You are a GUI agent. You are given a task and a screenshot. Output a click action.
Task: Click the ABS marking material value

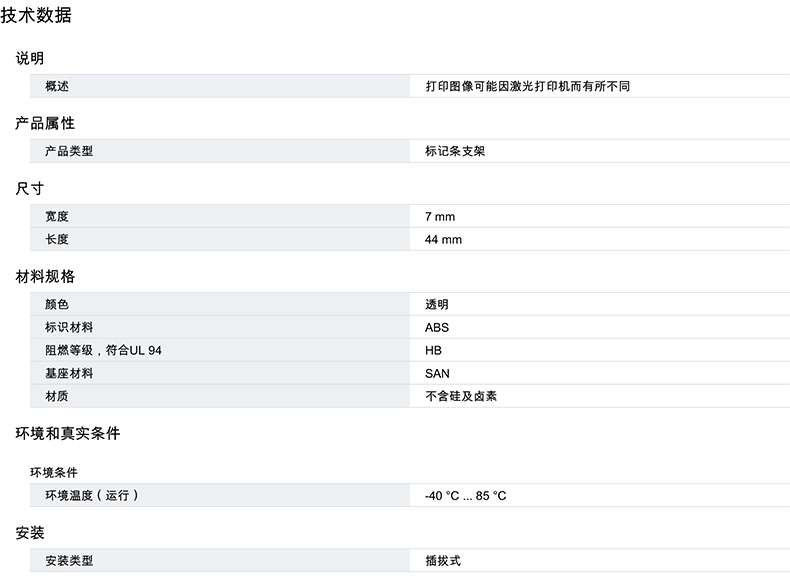[437, 328]
